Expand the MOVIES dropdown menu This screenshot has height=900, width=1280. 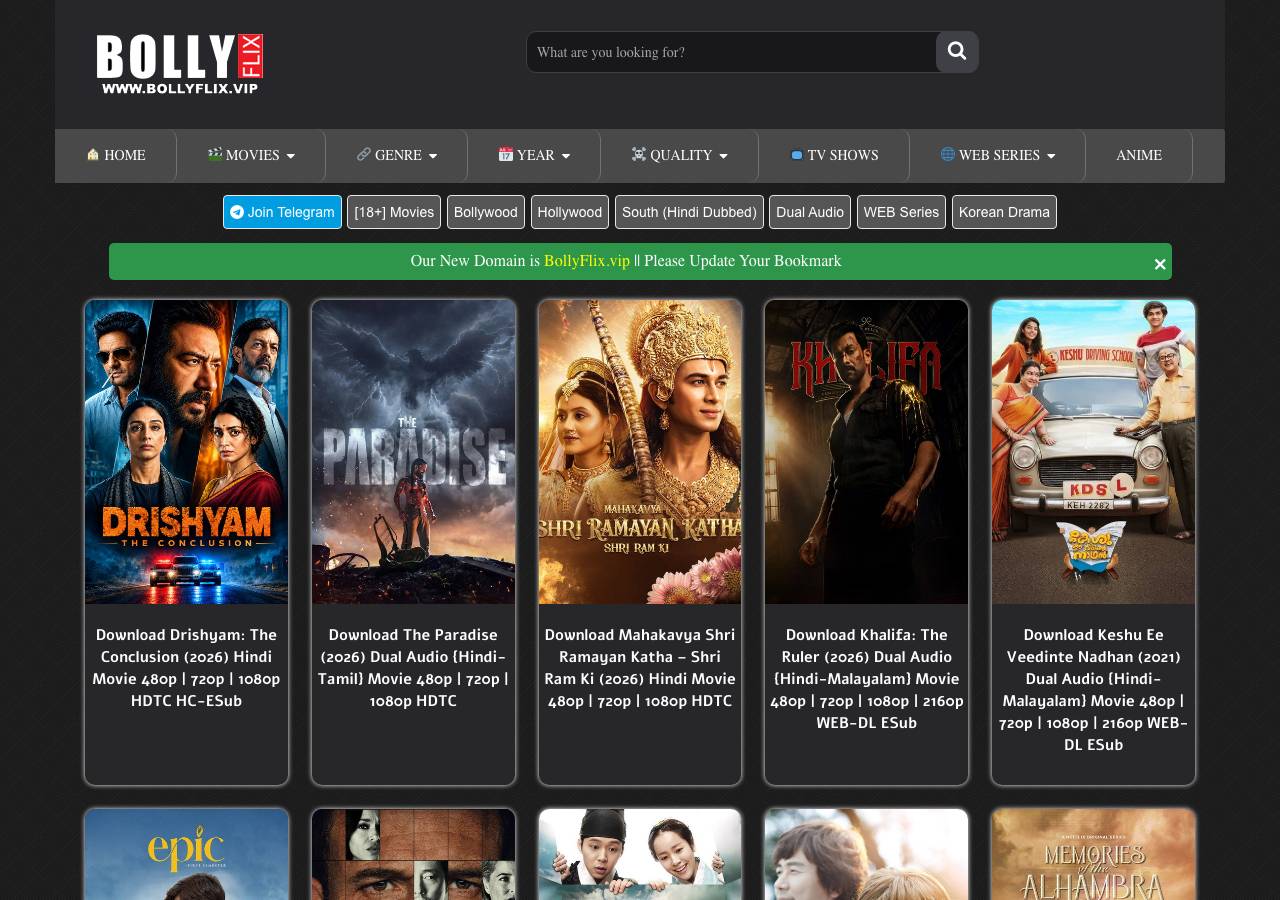[x=251, y=156]
